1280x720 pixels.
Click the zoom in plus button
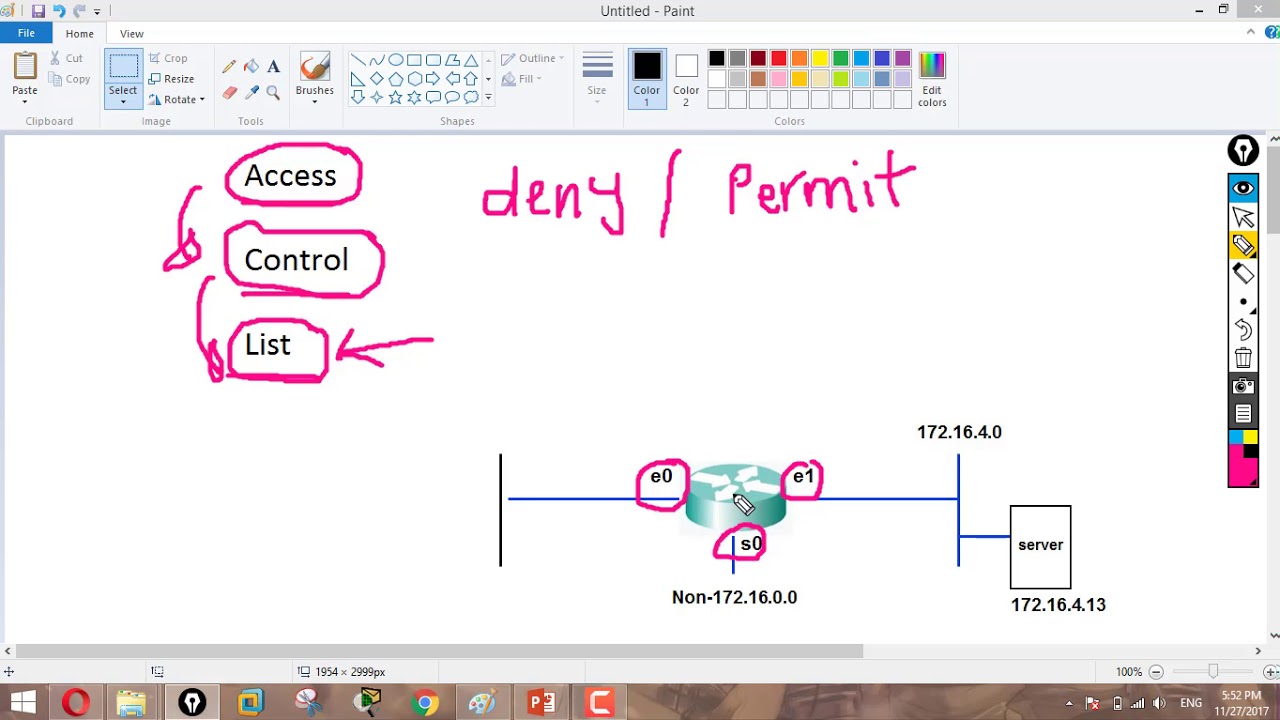(x=1270, y=672)
